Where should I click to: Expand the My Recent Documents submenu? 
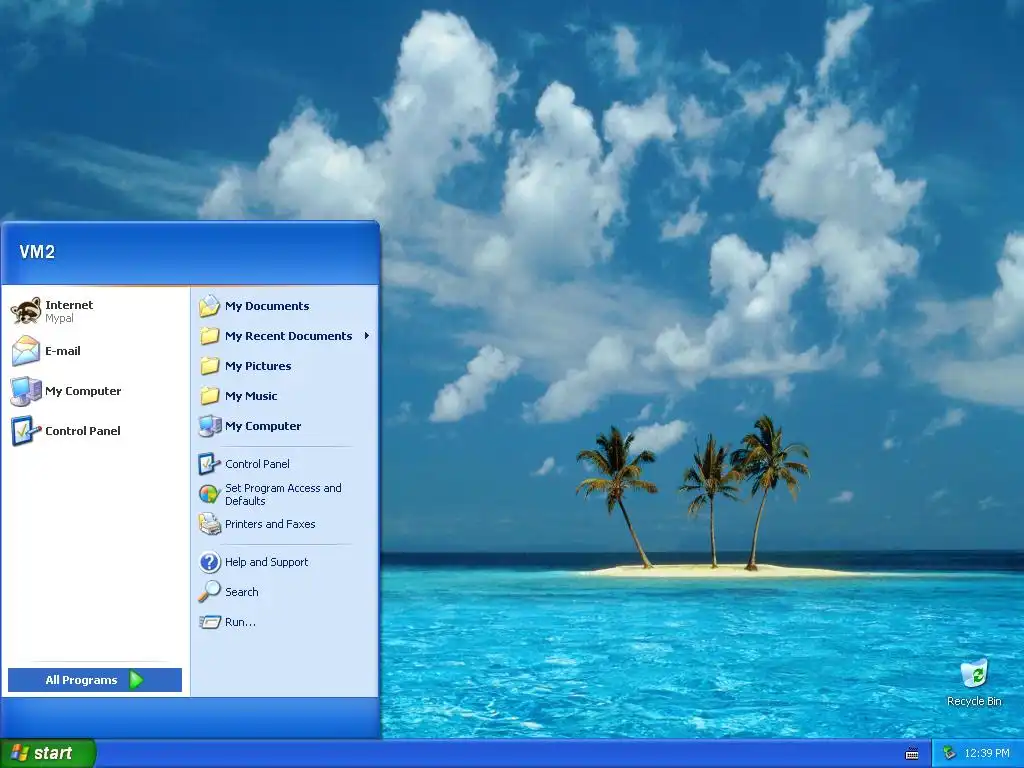coord(284,336)
